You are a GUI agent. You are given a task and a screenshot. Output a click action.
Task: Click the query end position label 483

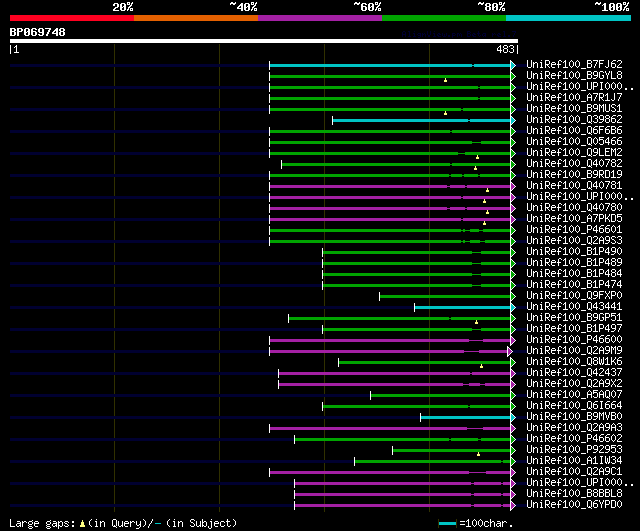point(505,49)
